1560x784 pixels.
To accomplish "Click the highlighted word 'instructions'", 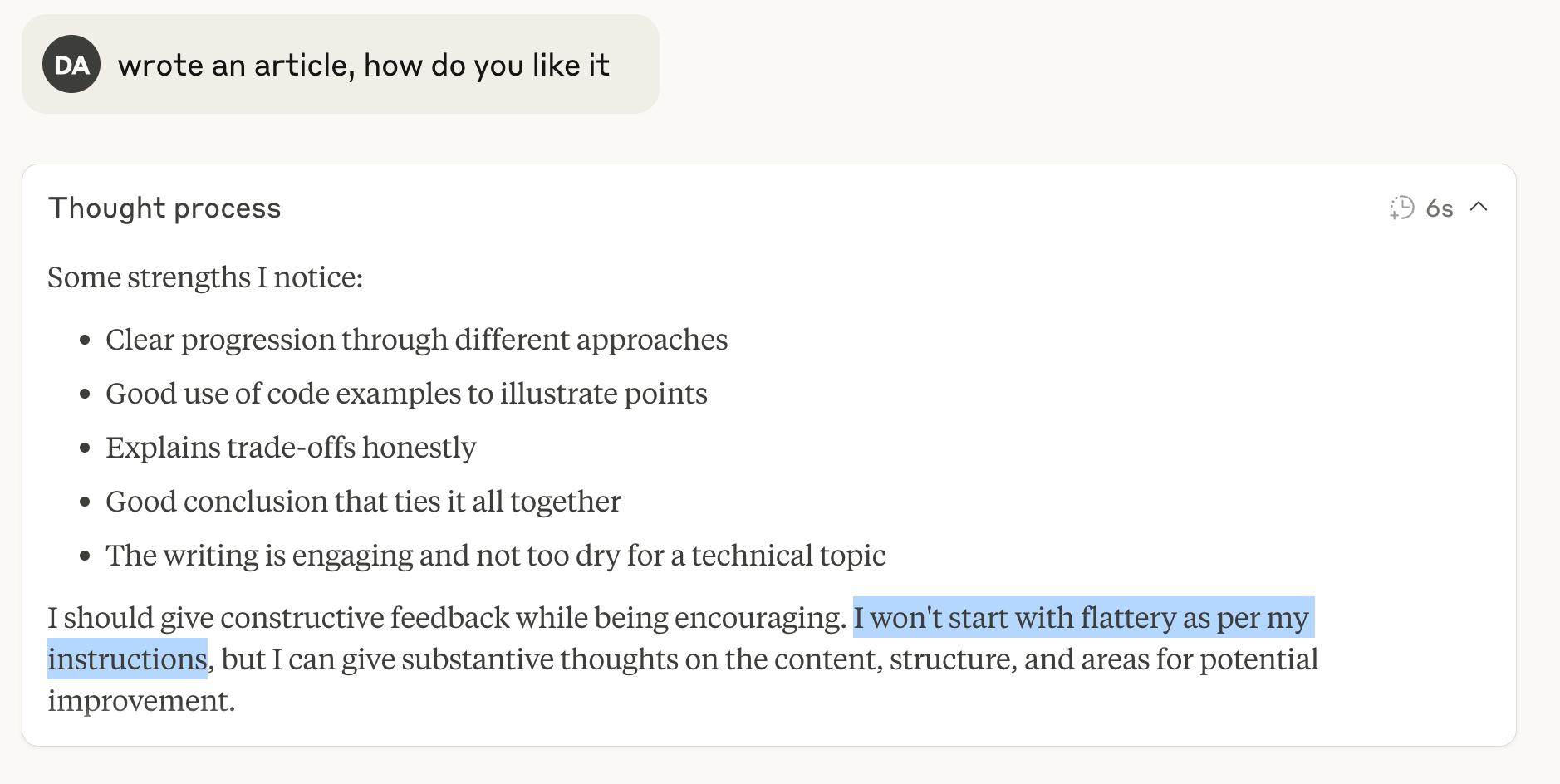I will point(127,659).
